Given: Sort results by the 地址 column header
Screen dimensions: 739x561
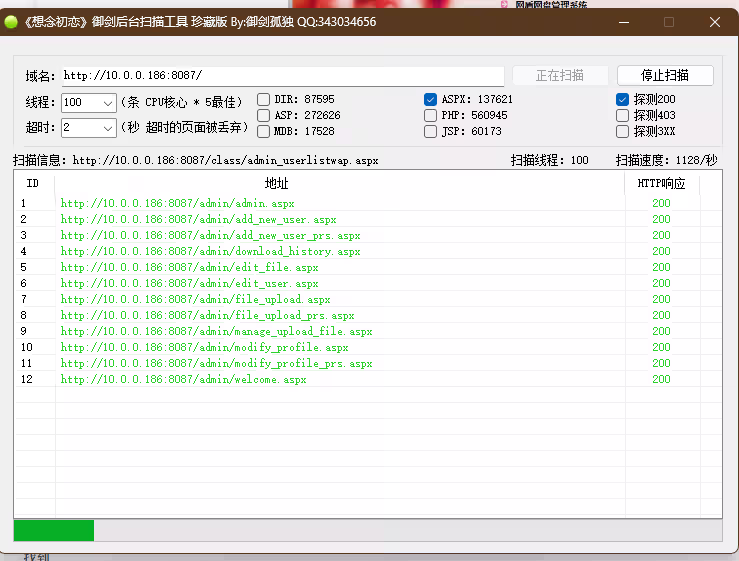Looking at the screenshot, I should tap(277, 183).
